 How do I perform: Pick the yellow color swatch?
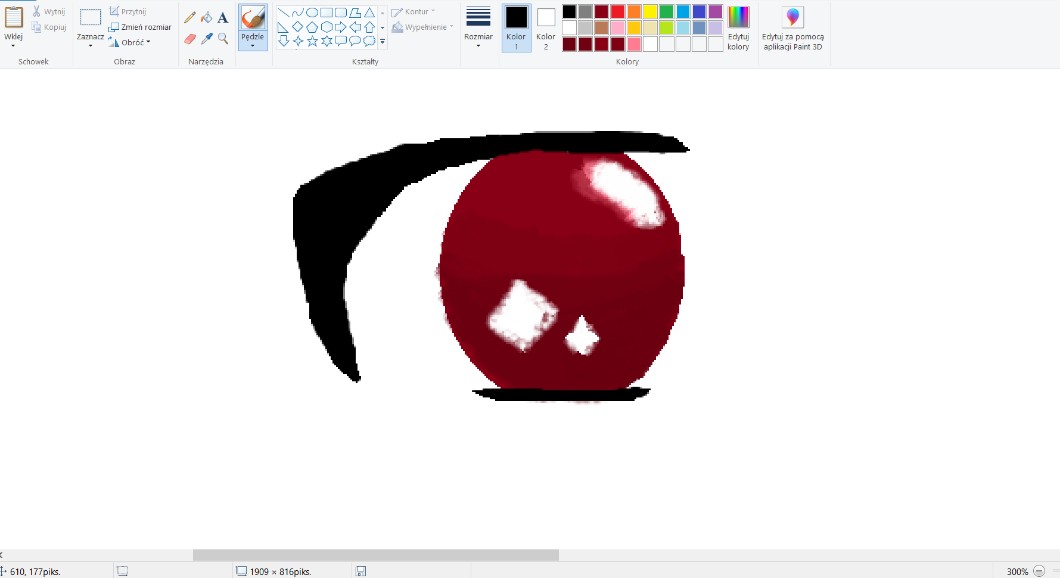(x=650, y=11)
